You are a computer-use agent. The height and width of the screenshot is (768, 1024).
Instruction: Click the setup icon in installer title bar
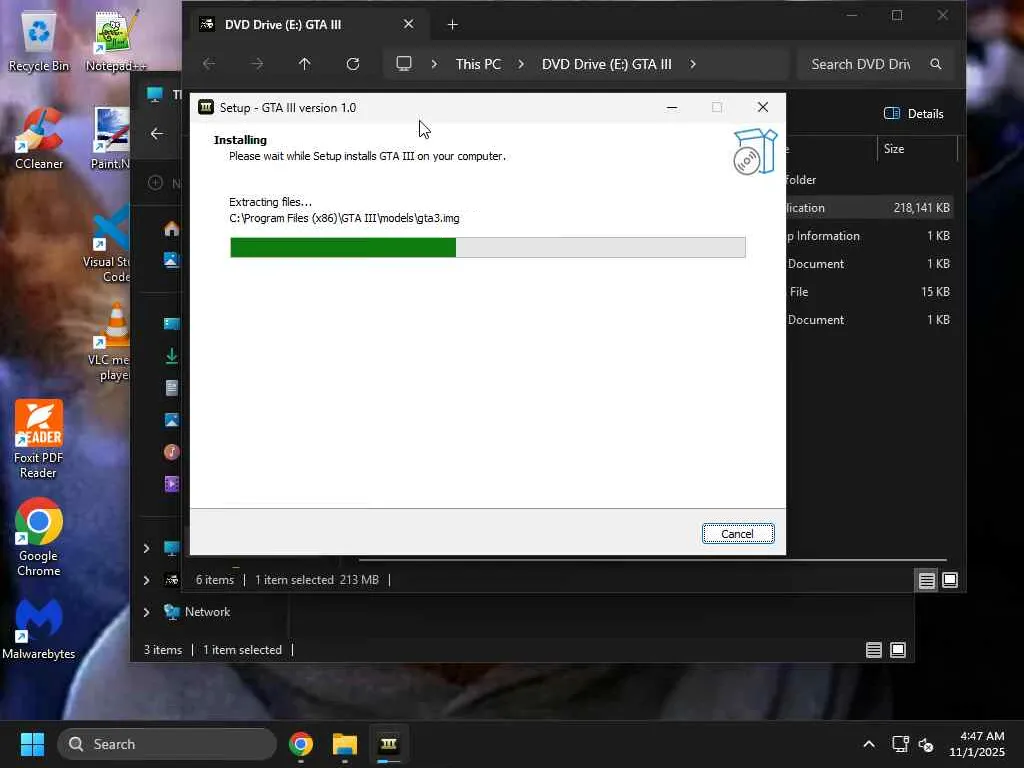click(206, 107)
